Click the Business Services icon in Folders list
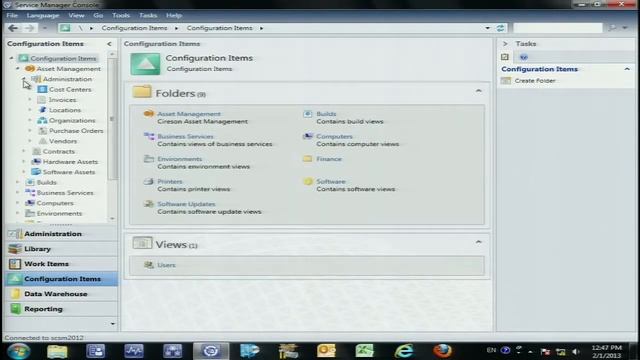 click(x=149, y=136)
